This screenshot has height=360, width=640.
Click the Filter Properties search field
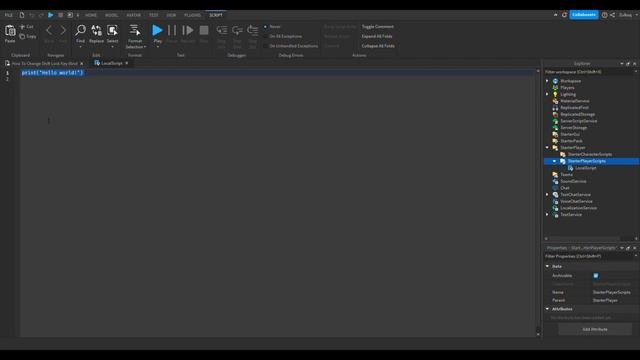(x=589, y=256)
